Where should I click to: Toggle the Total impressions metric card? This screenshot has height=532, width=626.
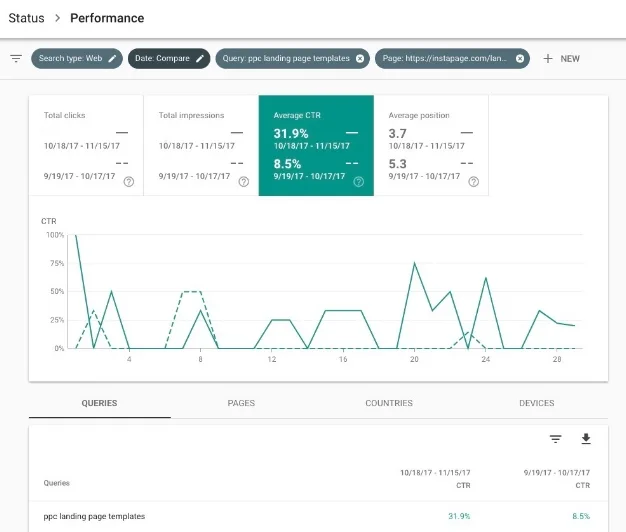click(x=201, y=145)
